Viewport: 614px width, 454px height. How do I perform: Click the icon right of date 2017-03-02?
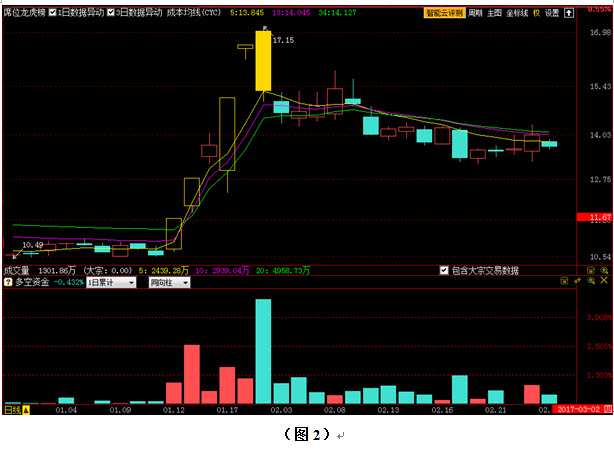pos(606,410)
